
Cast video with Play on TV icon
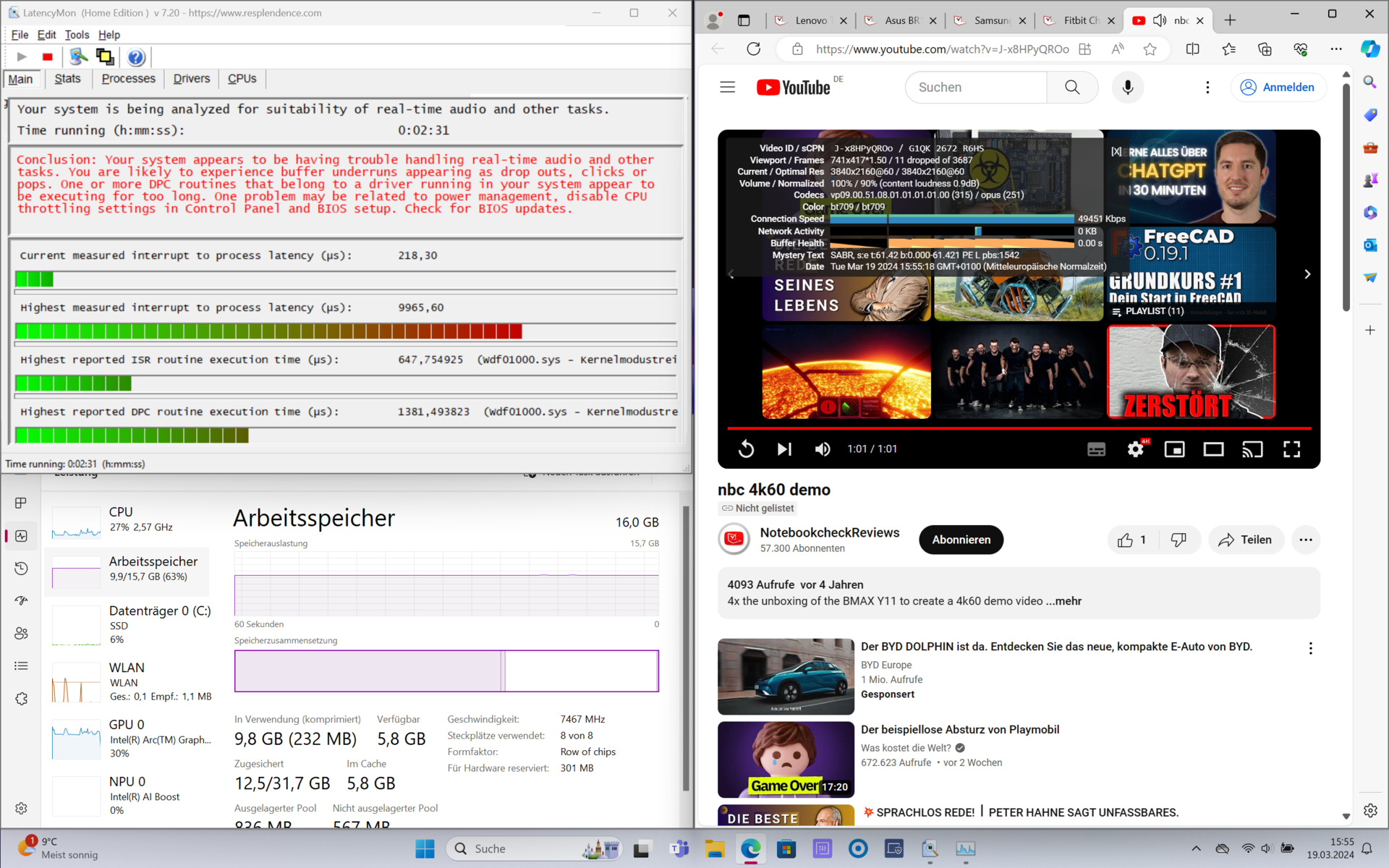1252,449
